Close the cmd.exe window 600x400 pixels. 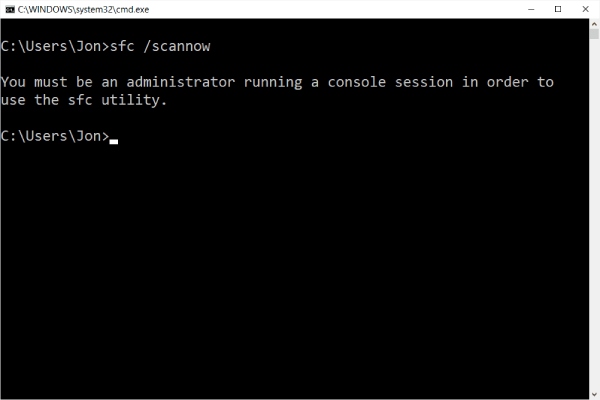tap(586, 8)
